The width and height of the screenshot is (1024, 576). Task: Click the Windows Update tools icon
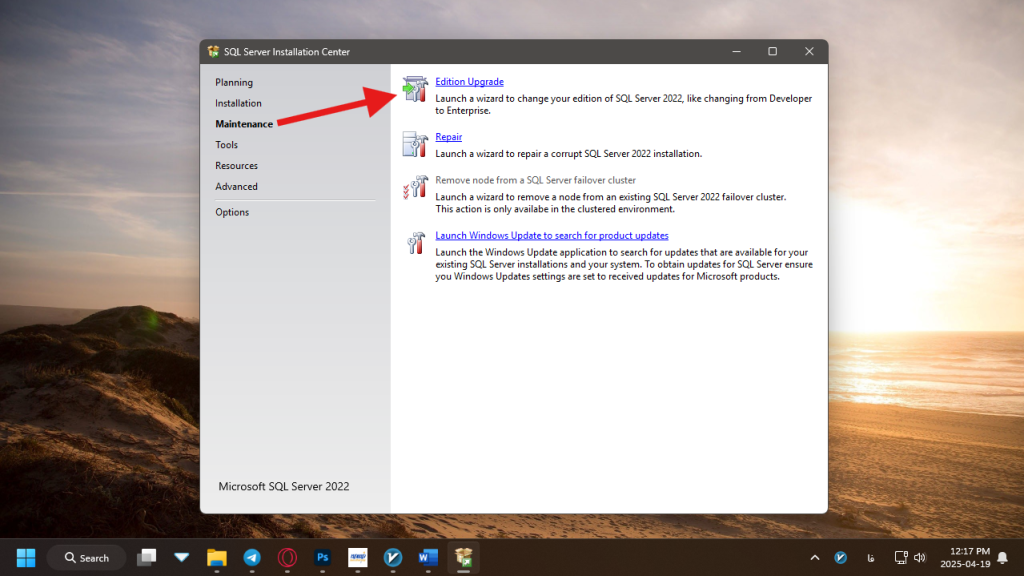click(415, 243)
